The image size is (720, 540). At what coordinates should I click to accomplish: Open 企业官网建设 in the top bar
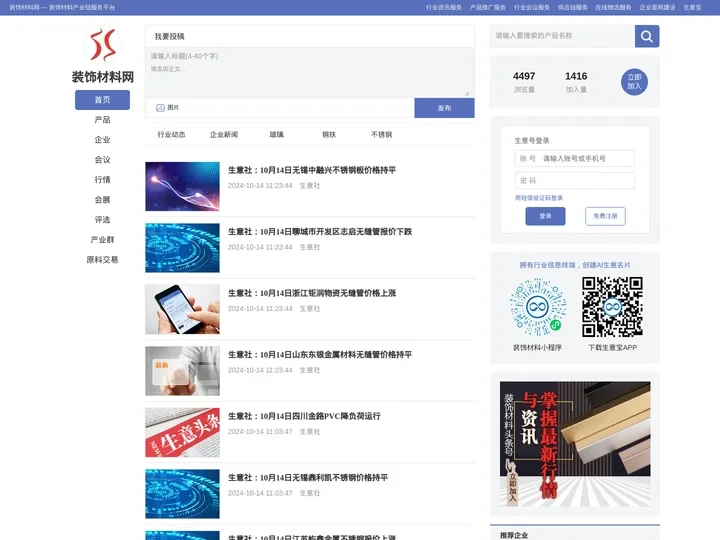point(658,7)
